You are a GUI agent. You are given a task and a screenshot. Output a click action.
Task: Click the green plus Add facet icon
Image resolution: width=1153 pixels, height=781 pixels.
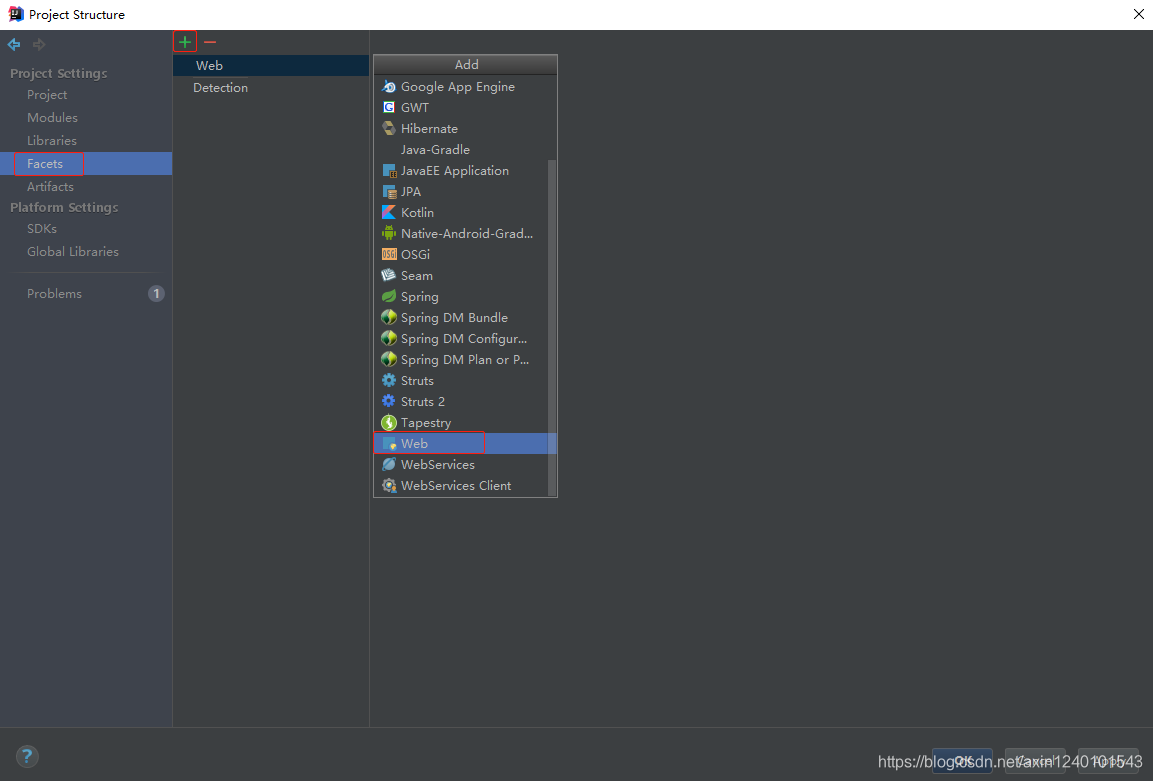(x=185, y=42)
